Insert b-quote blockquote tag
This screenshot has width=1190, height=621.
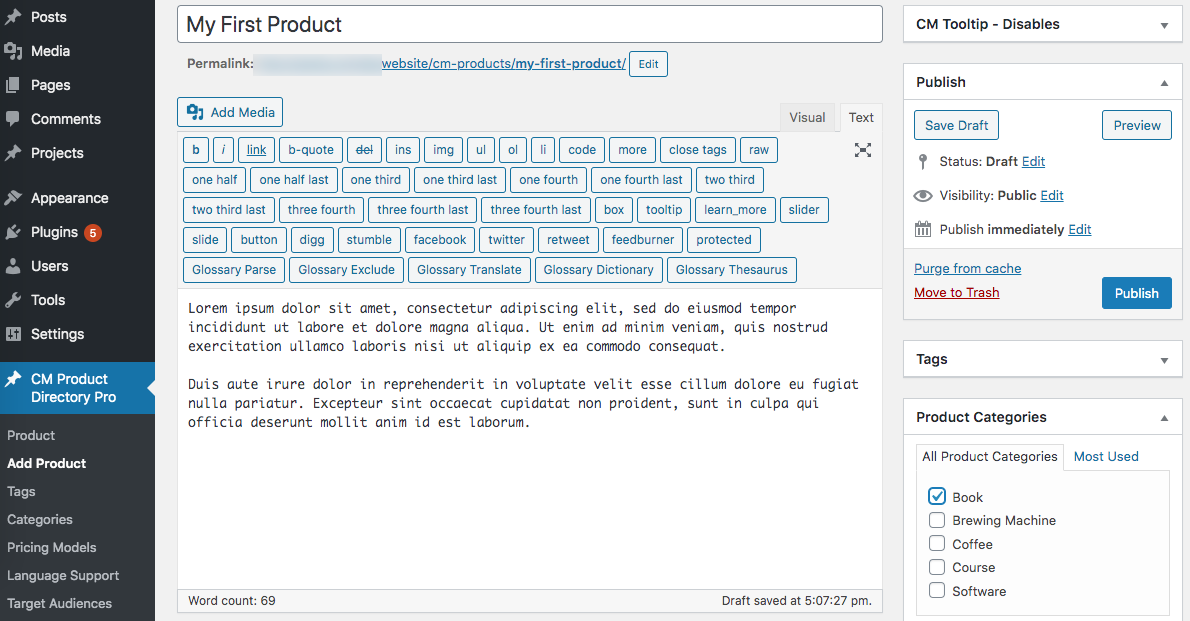tap(311, 150)
